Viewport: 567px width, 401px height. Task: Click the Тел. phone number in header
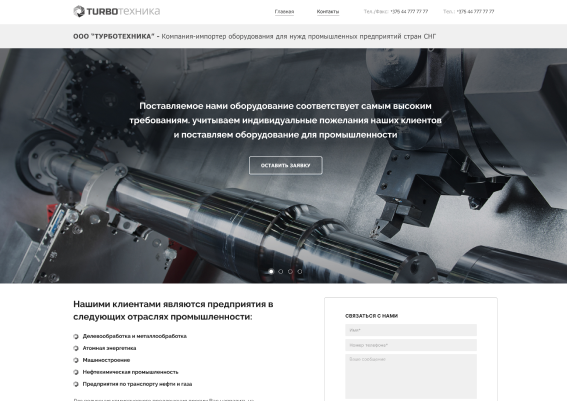tap(475, 12)
